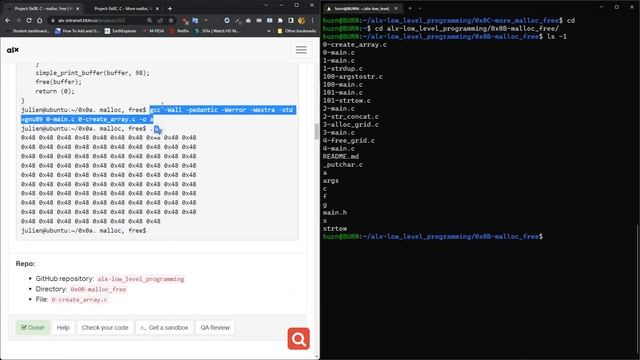Click the 'Get a sandbox' button
Screen dimensions: 640x360
pos(164,327)
